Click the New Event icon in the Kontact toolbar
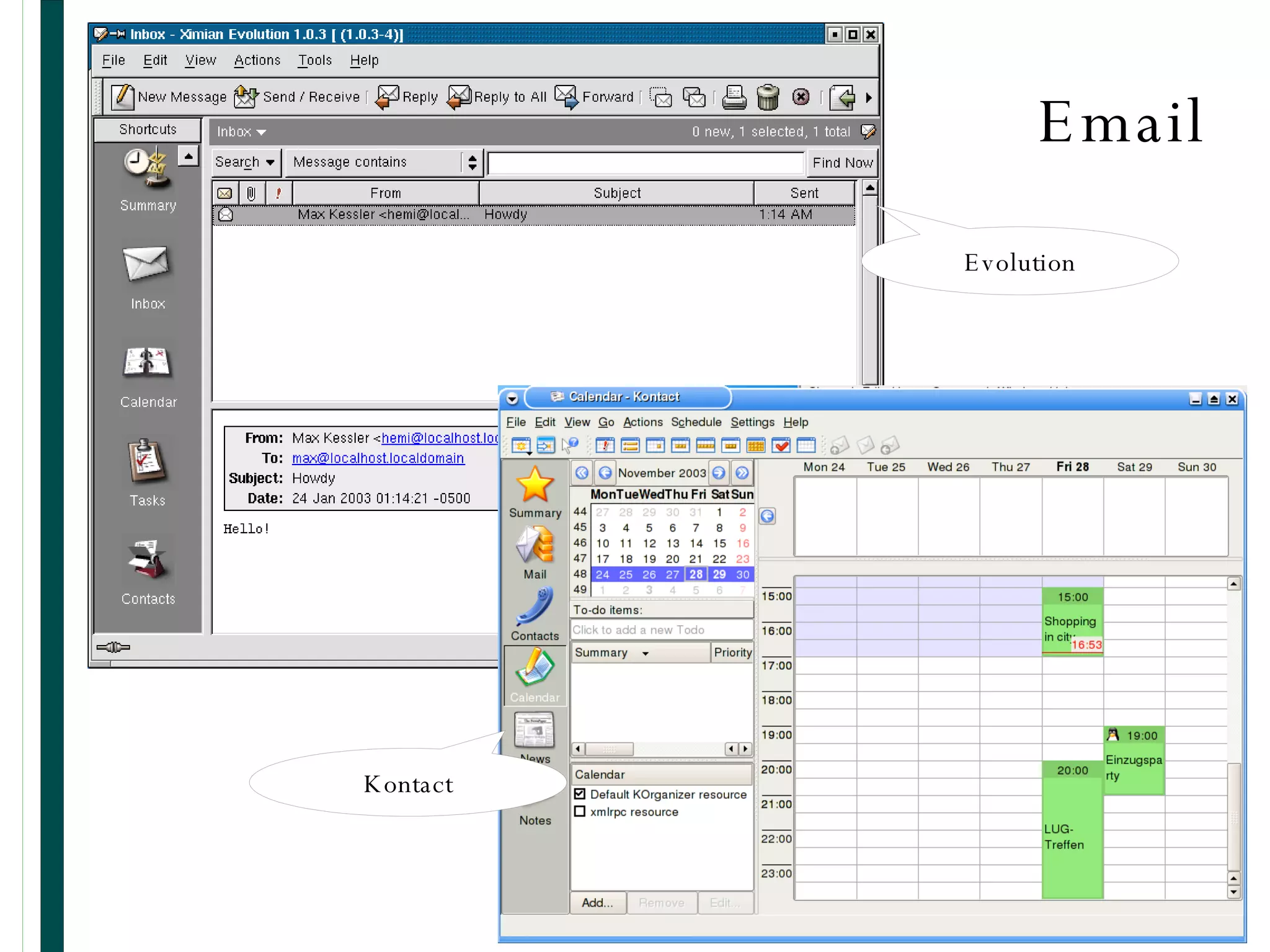The width and height of the screenshot is (1270, 952). 521,445
